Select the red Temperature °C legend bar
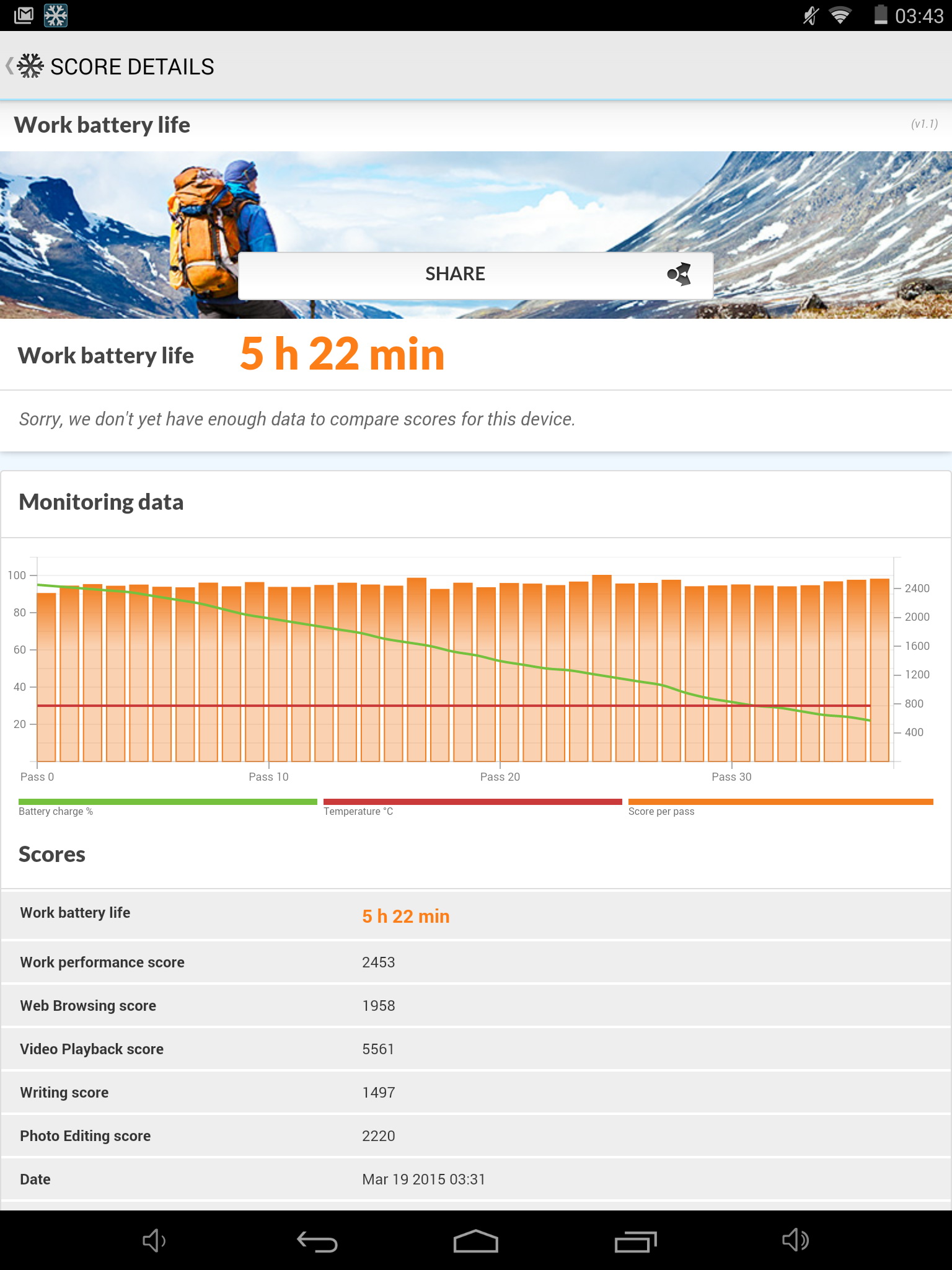 click(x=472, y=802)
